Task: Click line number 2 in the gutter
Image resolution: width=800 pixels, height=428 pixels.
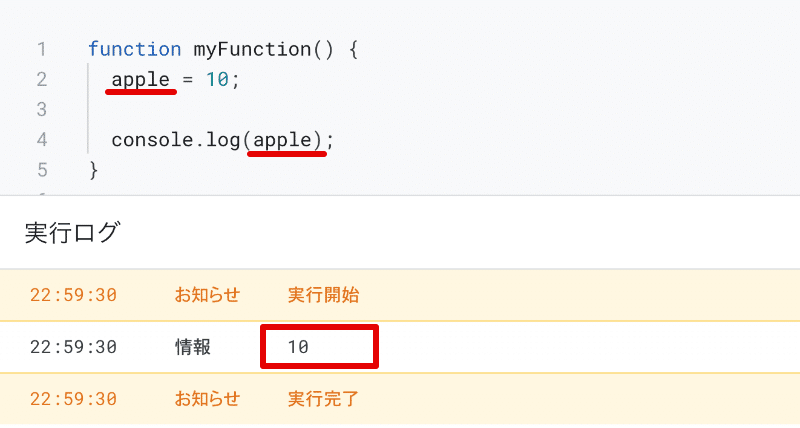Action: pos(42,80)
